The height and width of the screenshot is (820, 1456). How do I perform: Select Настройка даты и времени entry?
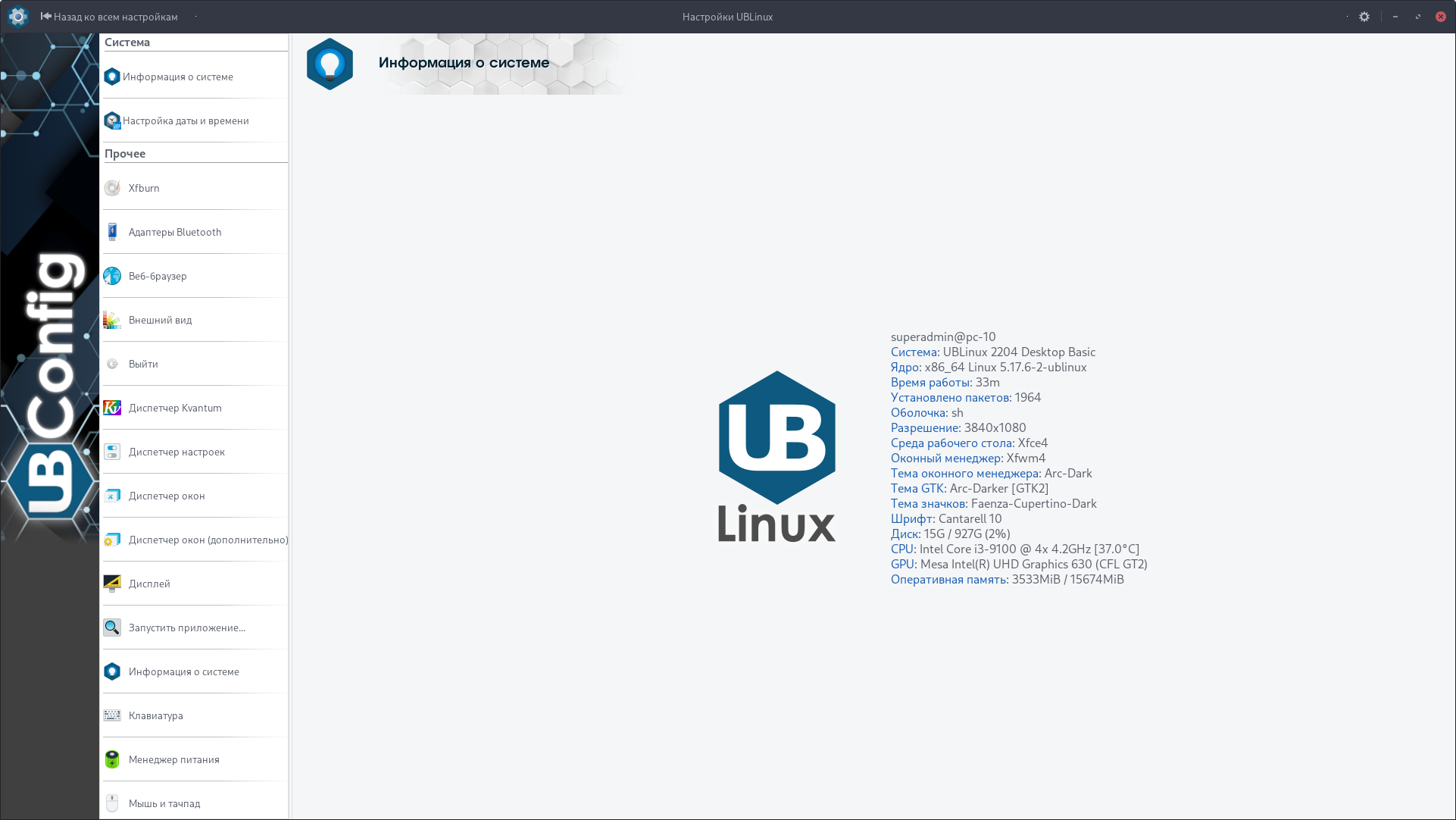[186, 120]
